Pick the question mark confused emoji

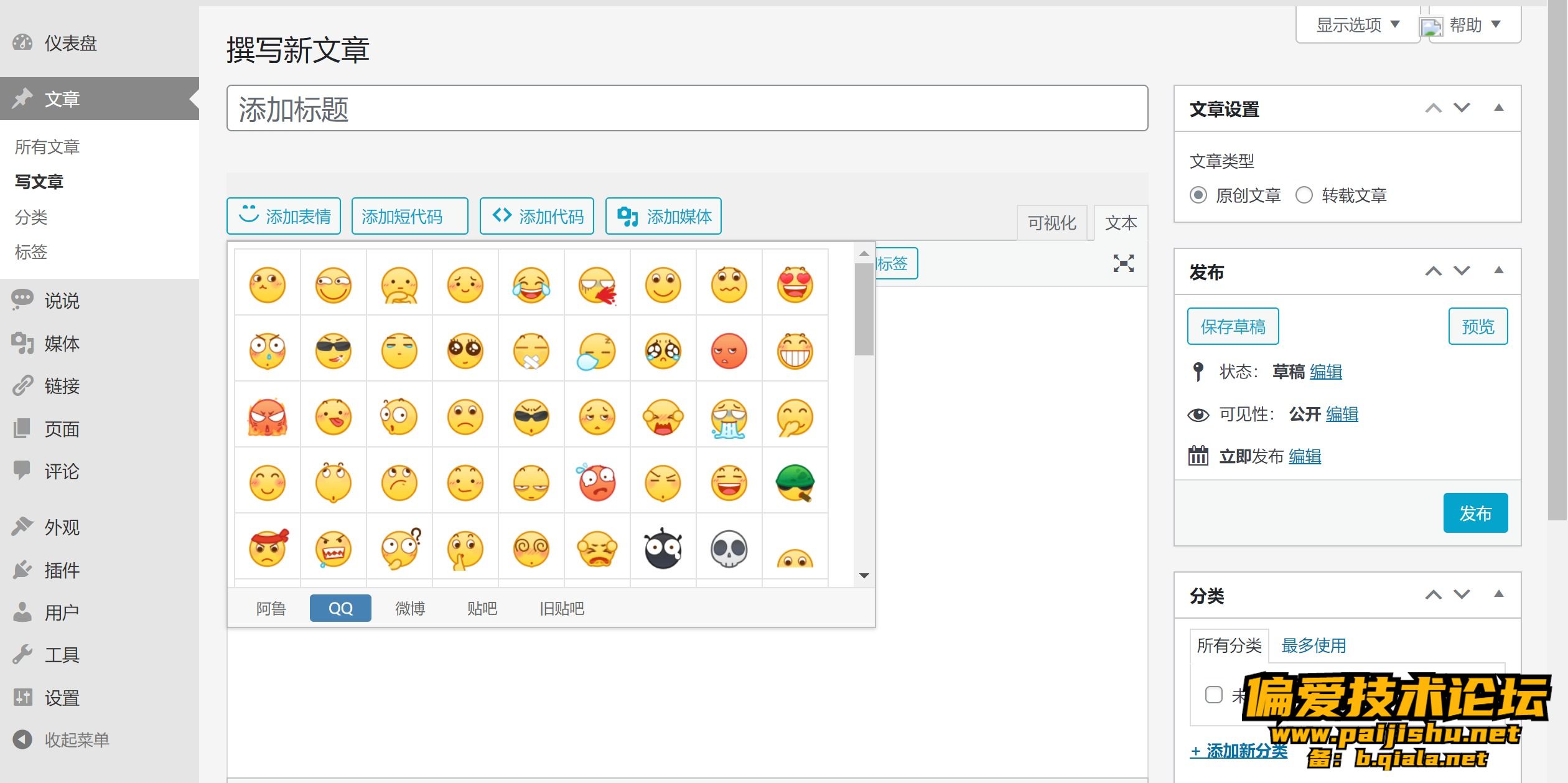coord(400,548)
